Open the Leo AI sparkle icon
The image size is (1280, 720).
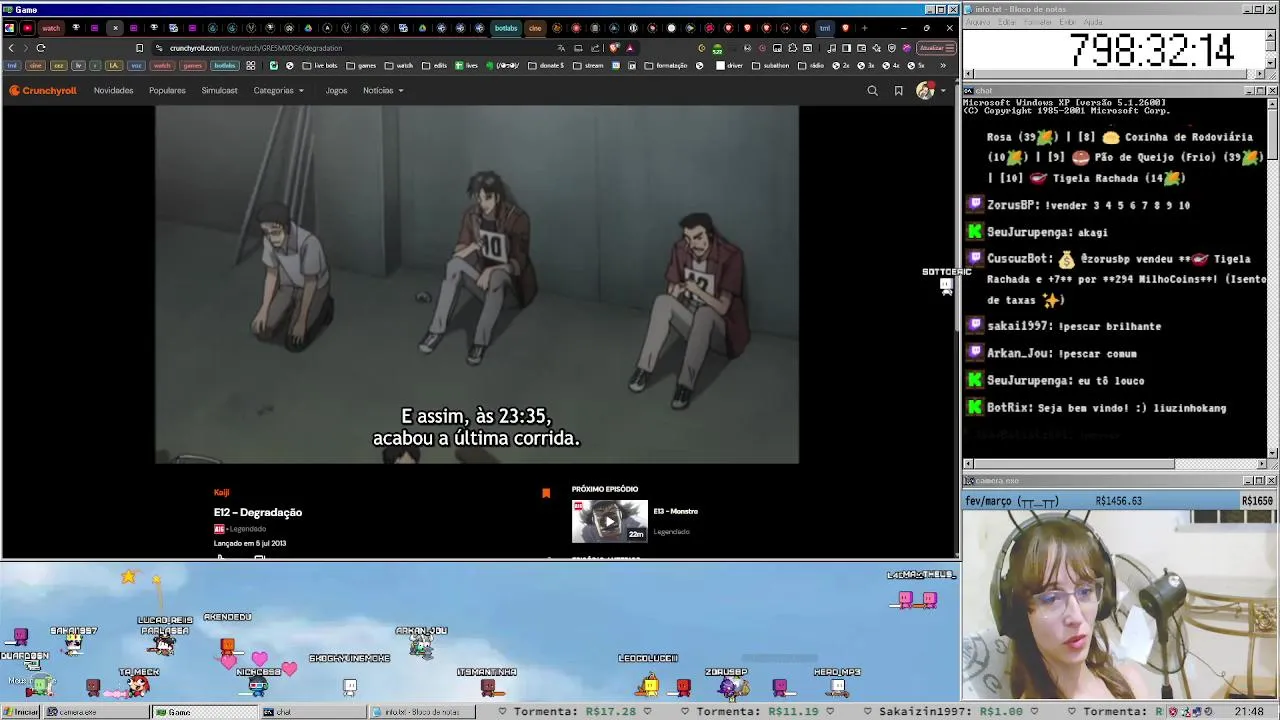[875, 48]
